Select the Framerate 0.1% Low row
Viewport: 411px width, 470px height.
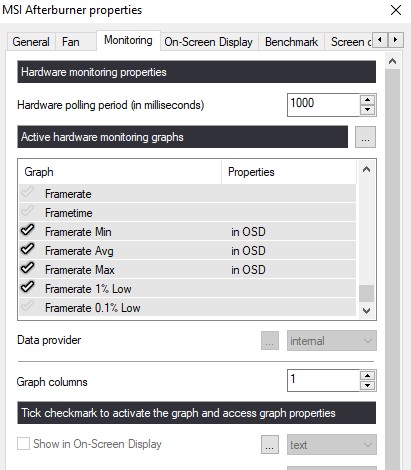click(x=187, y=308)
